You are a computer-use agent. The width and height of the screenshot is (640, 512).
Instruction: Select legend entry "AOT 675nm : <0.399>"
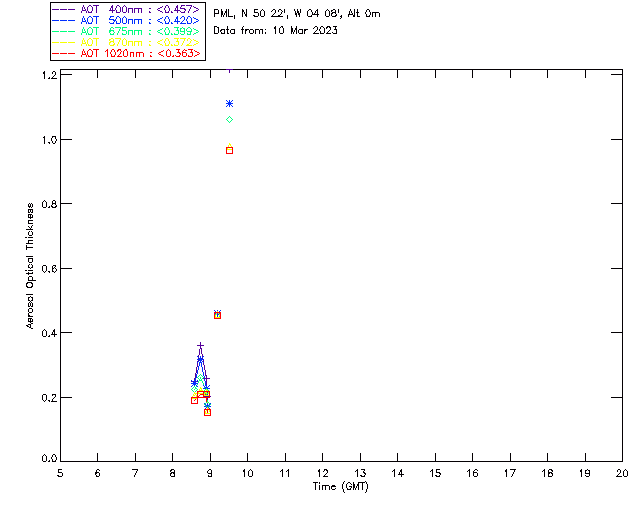tap(140, 31)
